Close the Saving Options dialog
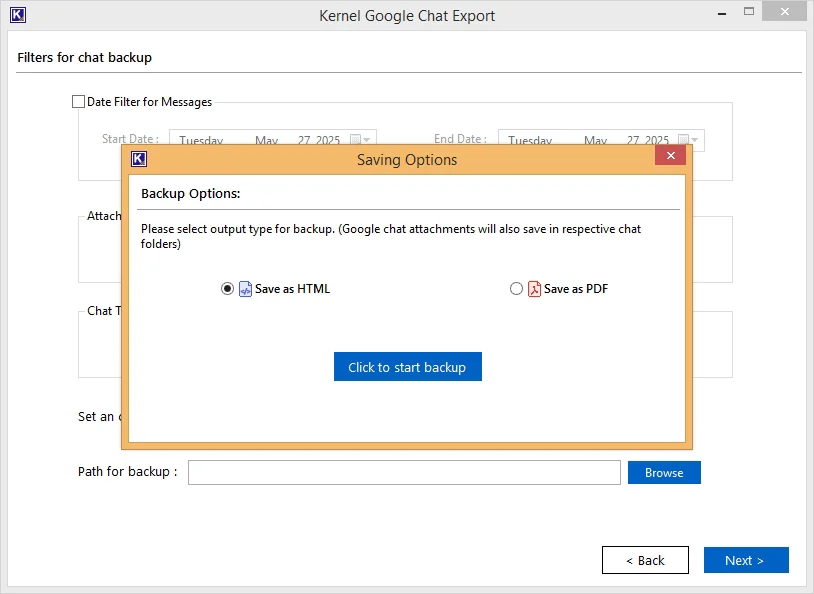Viewport: 814px width, 594px height. pyautogui.click(x=670, y=156)
